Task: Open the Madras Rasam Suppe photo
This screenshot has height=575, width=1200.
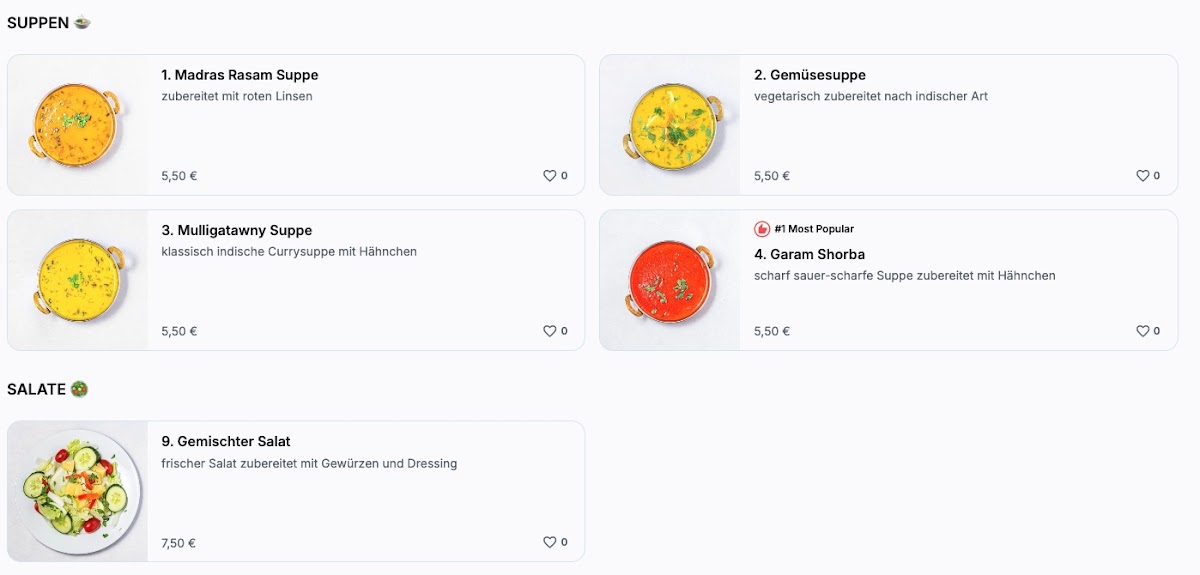Action: [77, 125]
